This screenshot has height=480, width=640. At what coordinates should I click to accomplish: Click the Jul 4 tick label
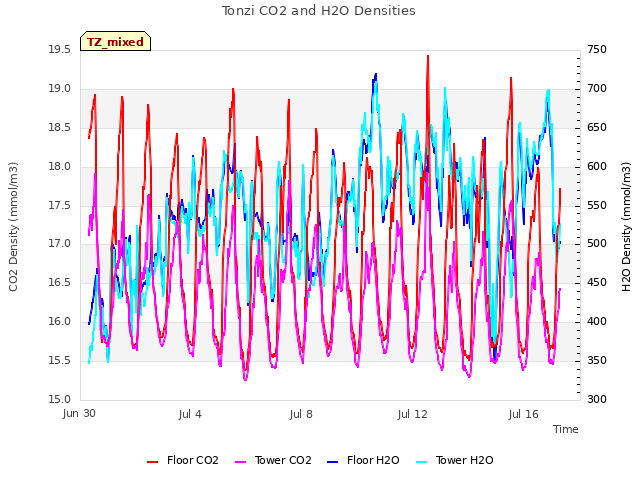click(x=190, y=414)
